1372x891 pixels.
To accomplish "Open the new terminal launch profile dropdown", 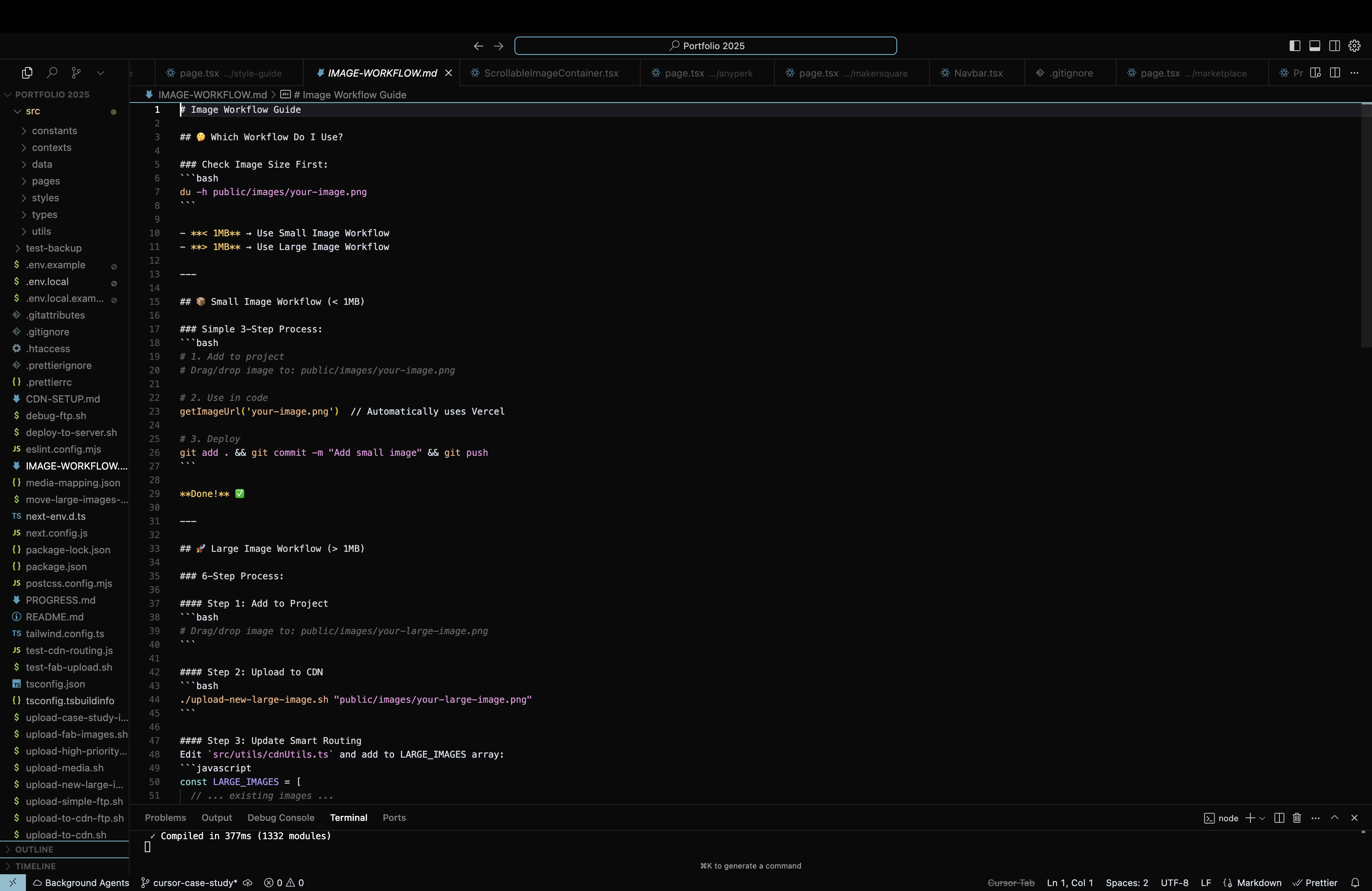I will (1263, 818).
